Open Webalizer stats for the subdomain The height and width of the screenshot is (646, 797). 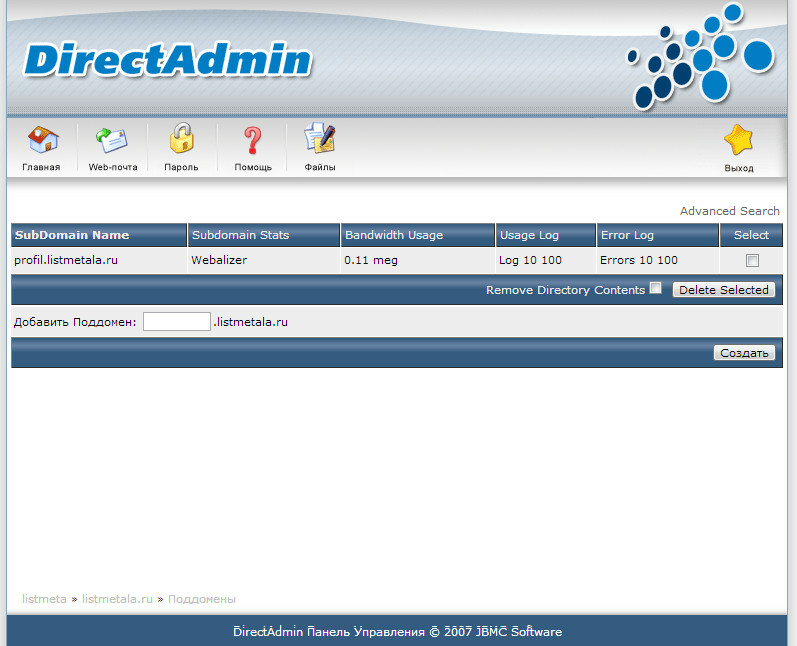tap(219, 260)
